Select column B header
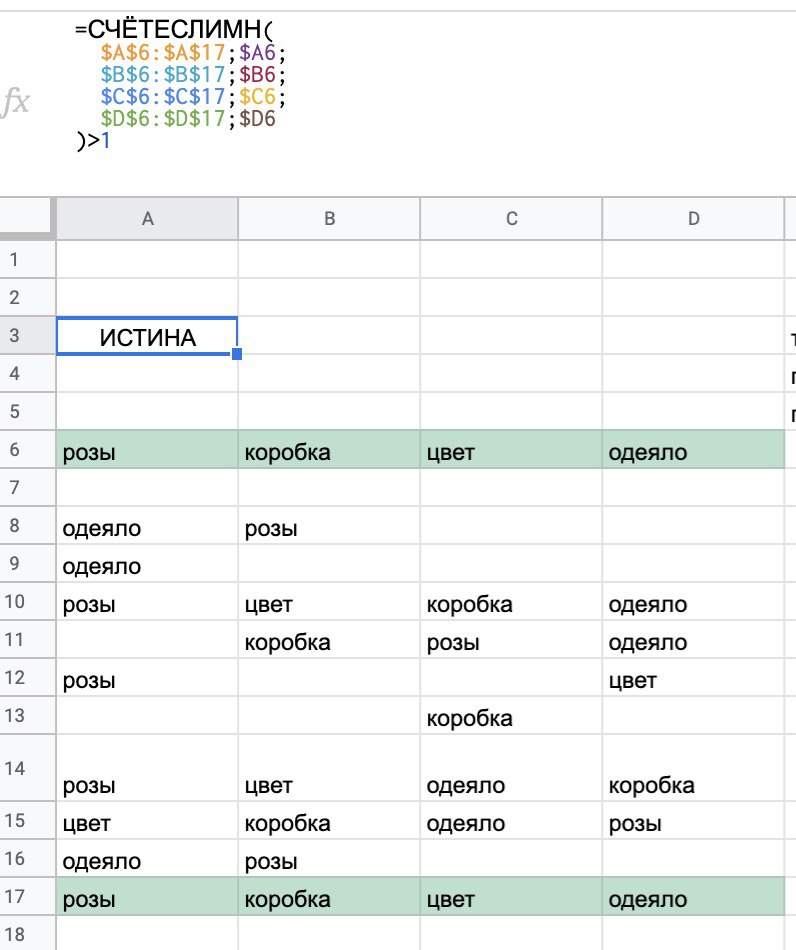This screenshot has height=950, width=796. click(x=329, y=219)
